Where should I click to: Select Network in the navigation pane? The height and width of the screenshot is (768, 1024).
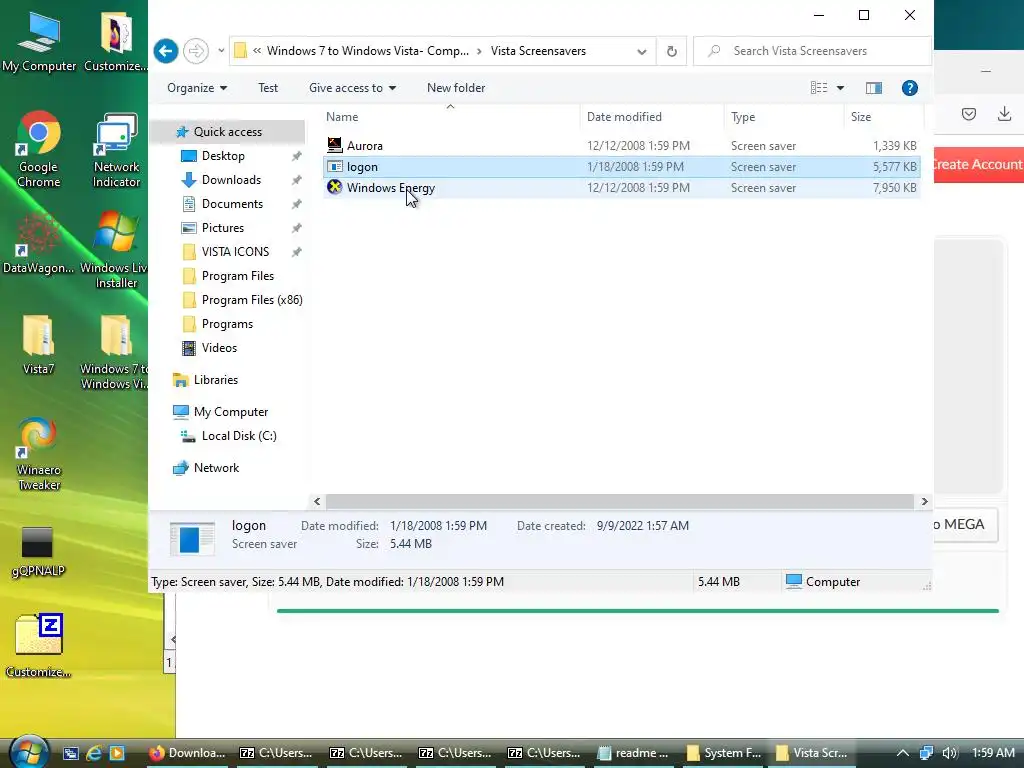(x=216, y=468)
